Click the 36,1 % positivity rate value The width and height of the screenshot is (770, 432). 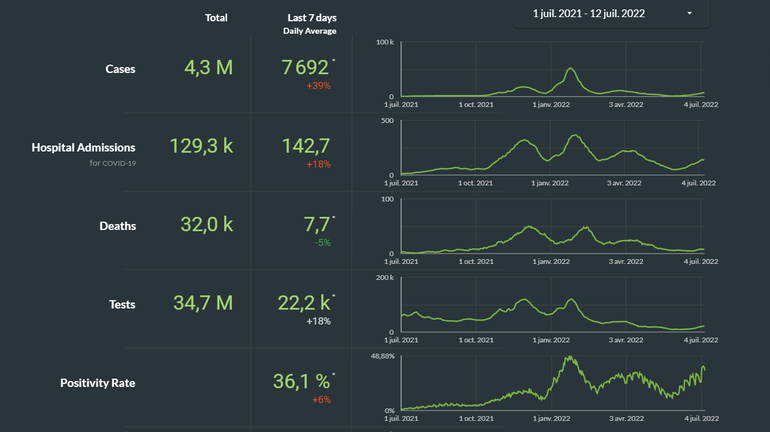click(301, 382)
